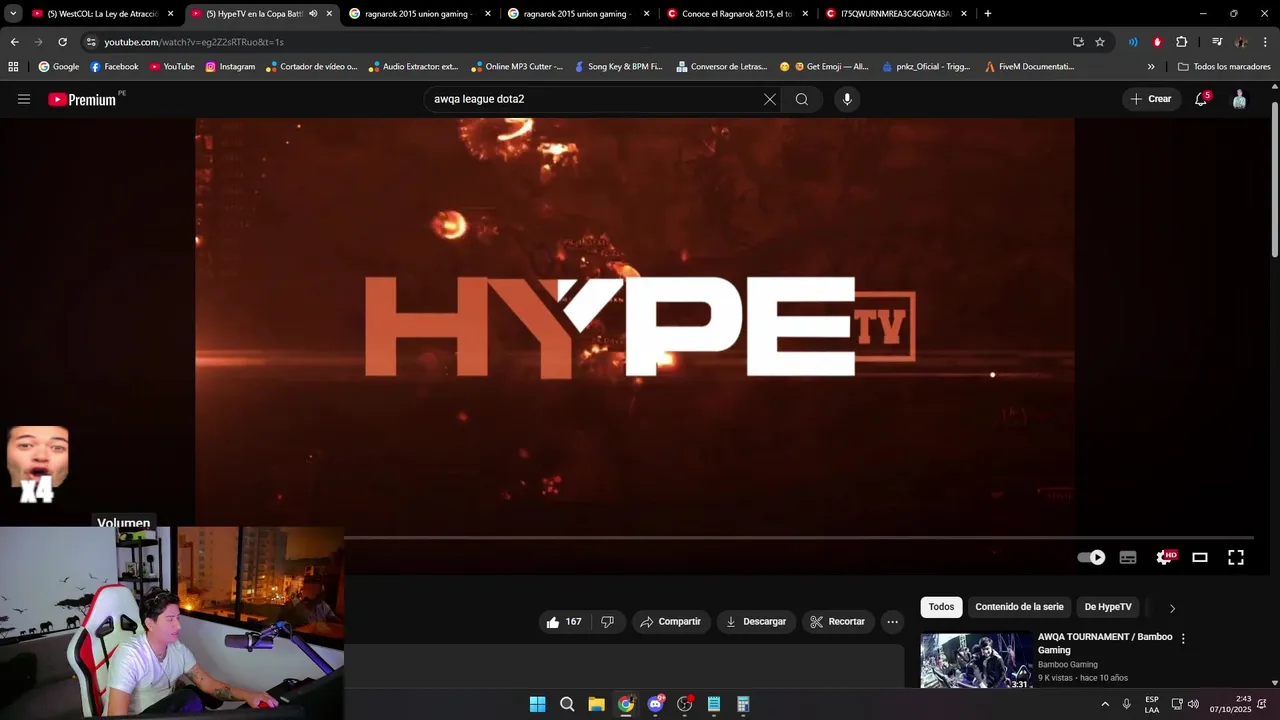Image resolution: width=1280 pixels, height=720 pixels.
Task: Switch to theater mode
Action: [x=1200, y=558]
